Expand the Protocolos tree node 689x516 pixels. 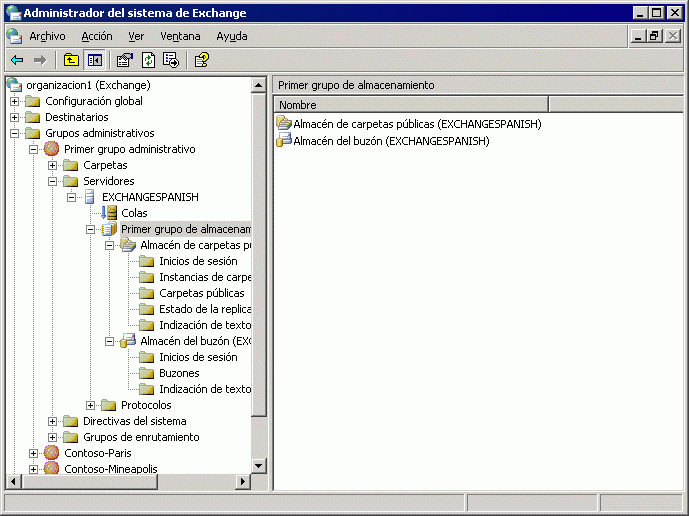click(x=91, y=405)
